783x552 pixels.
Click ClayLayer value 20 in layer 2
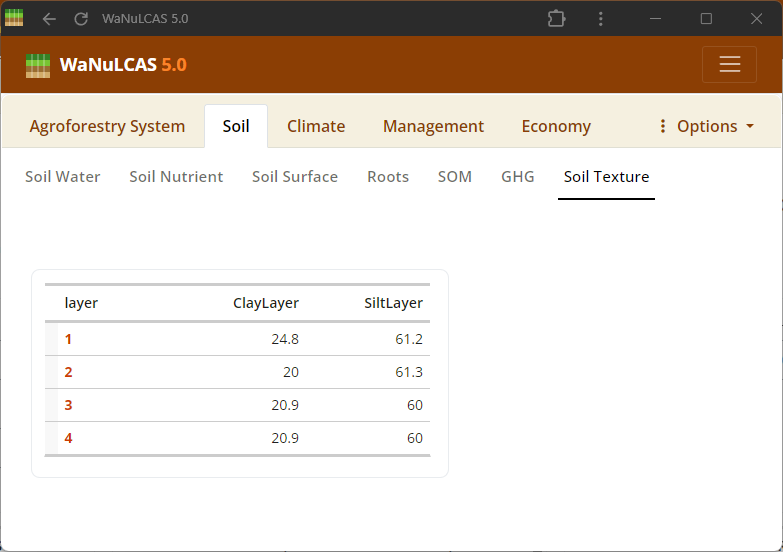tap(291, 372)
